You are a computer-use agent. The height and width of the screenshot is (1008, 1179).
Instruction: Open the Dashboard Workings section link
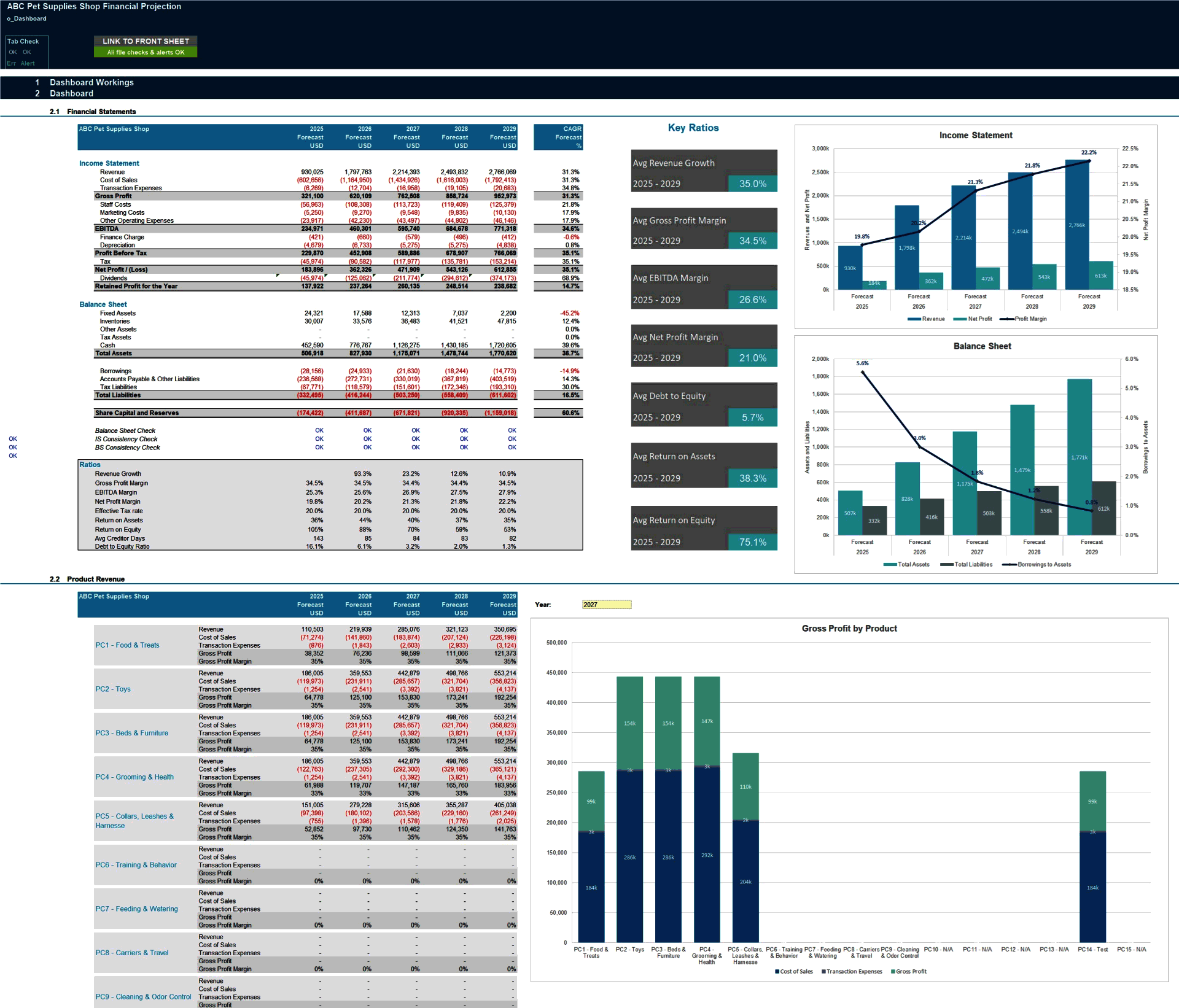point(91,82)
